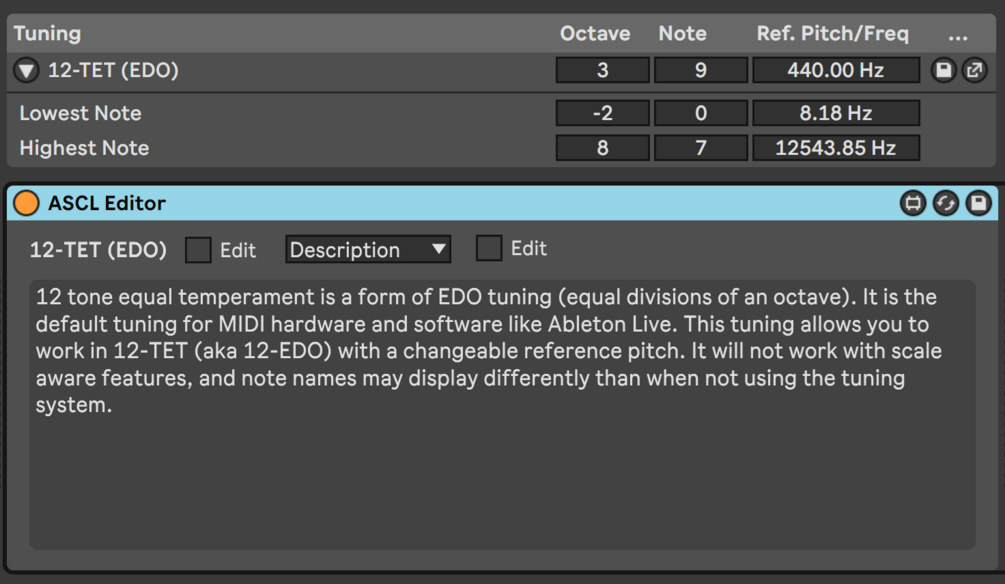Image resolution: width=1005 pixels, height=584 pixels.
Task: Open the Description dropdown menu
Action: [368, 250]
